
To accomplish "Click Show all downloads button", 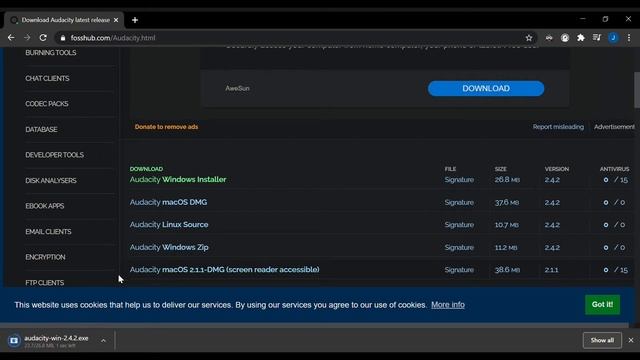I will [x=602, y=340].
